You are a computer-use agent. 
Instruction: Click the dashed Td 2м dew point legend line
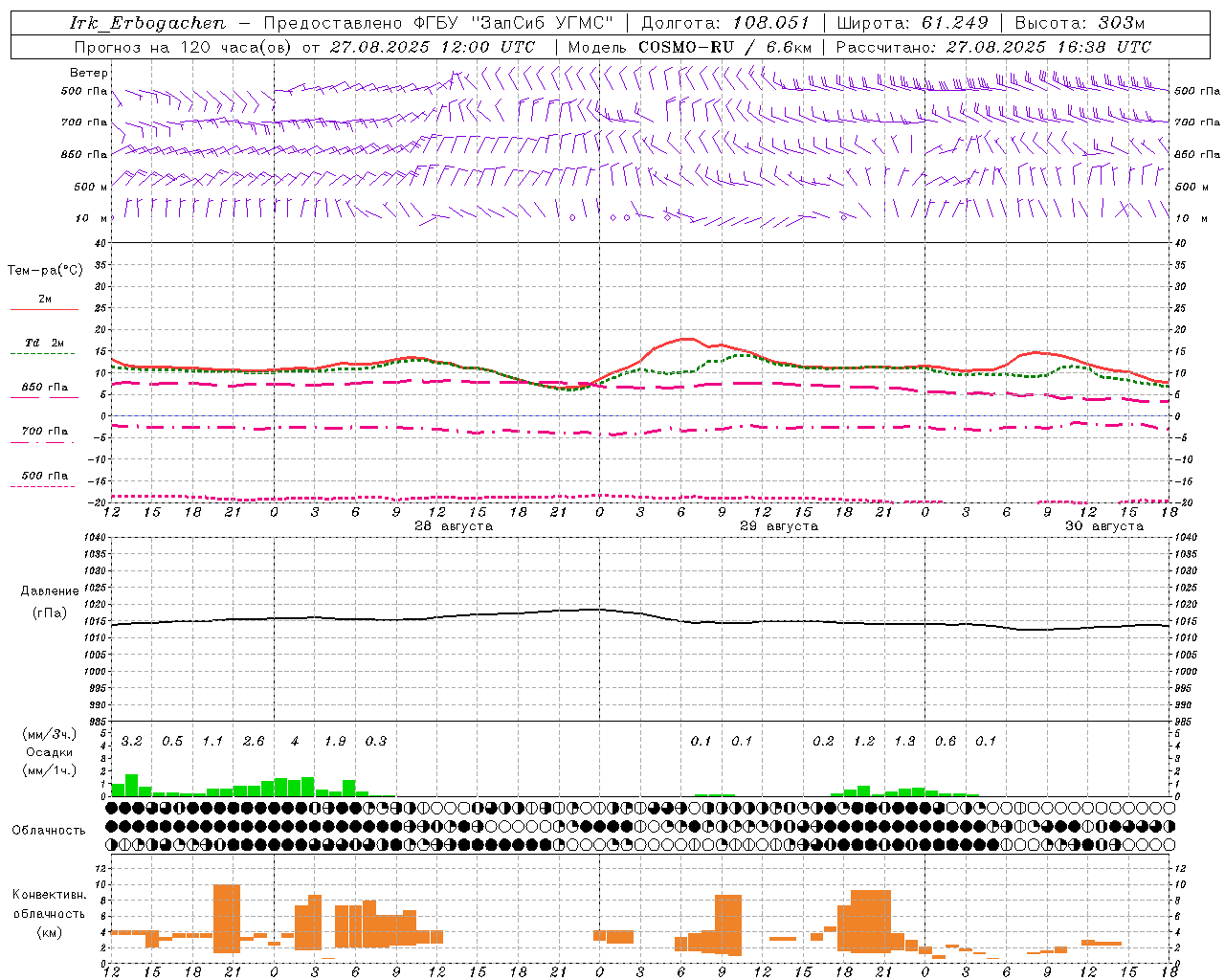(x=42, y=354)
